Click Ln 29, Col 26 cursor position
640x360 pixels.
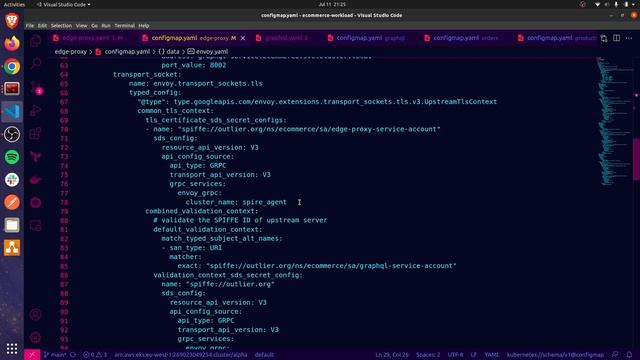[392, 355]
